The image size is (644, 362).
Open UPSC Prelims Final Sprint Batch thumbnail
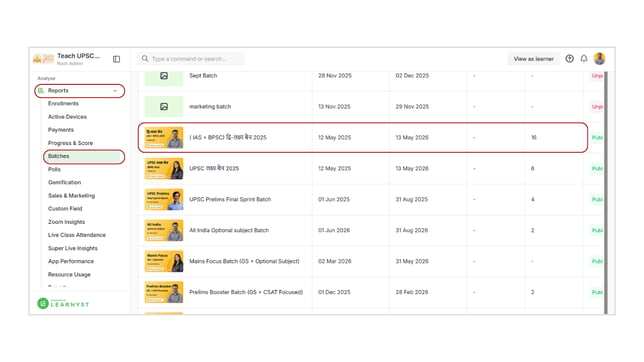click(x=164, y=199)
